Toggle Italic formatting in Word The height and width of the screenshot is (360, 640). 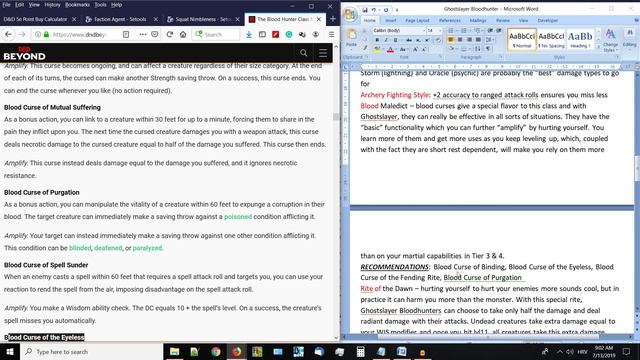[386, 40]
